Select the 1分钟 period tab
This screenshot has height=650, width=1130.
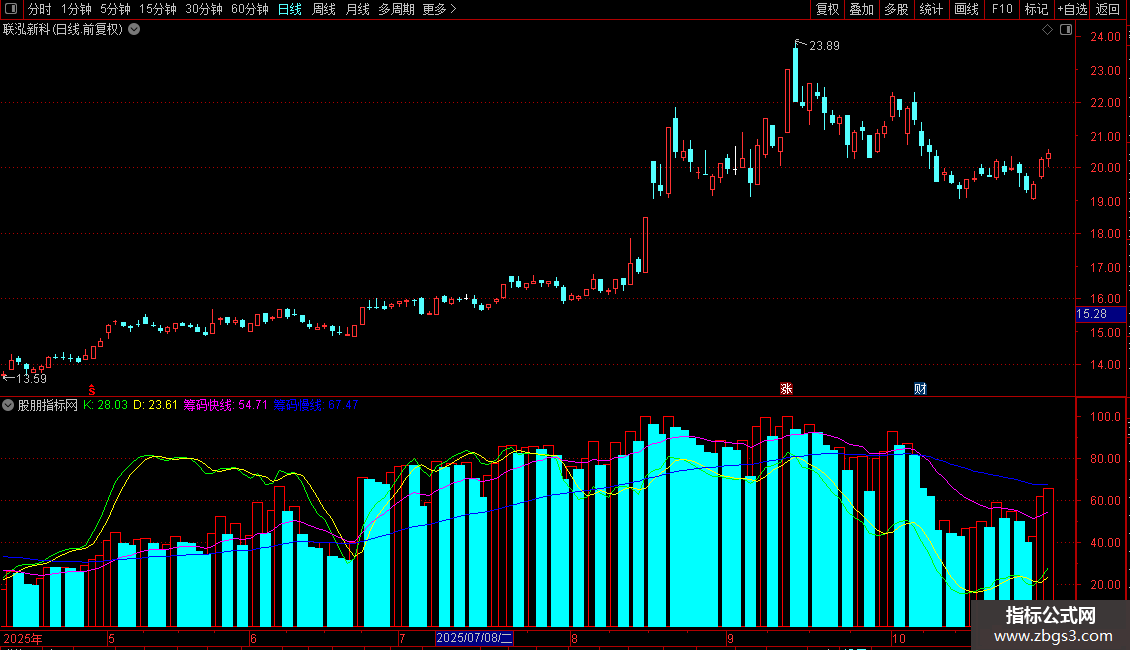76,9
